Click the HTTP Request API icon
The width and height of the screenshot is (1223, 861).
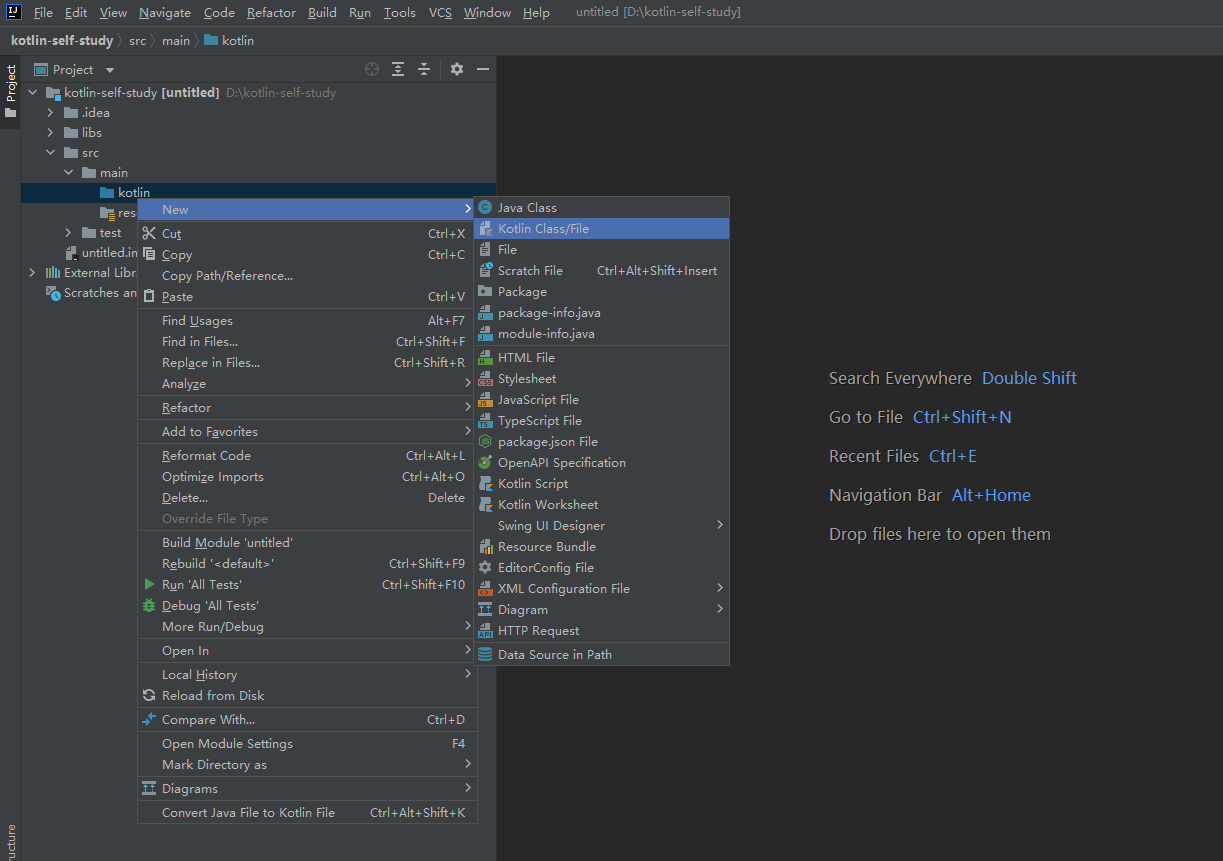pyautogui.click(x=485, y=631)
